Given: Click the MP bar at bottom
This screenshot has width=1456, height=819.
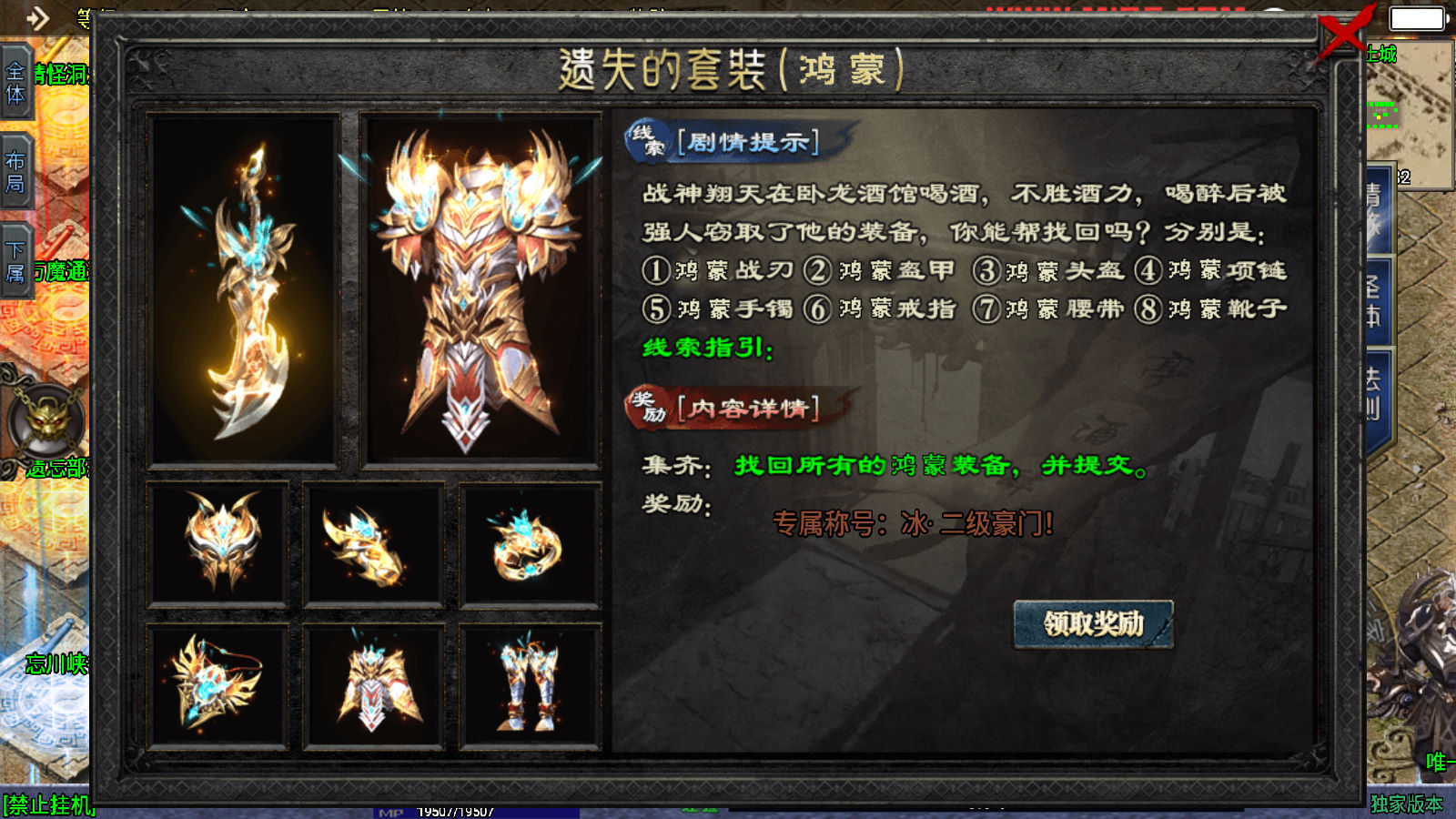Looking at the screenshot, I should [476, 812].
